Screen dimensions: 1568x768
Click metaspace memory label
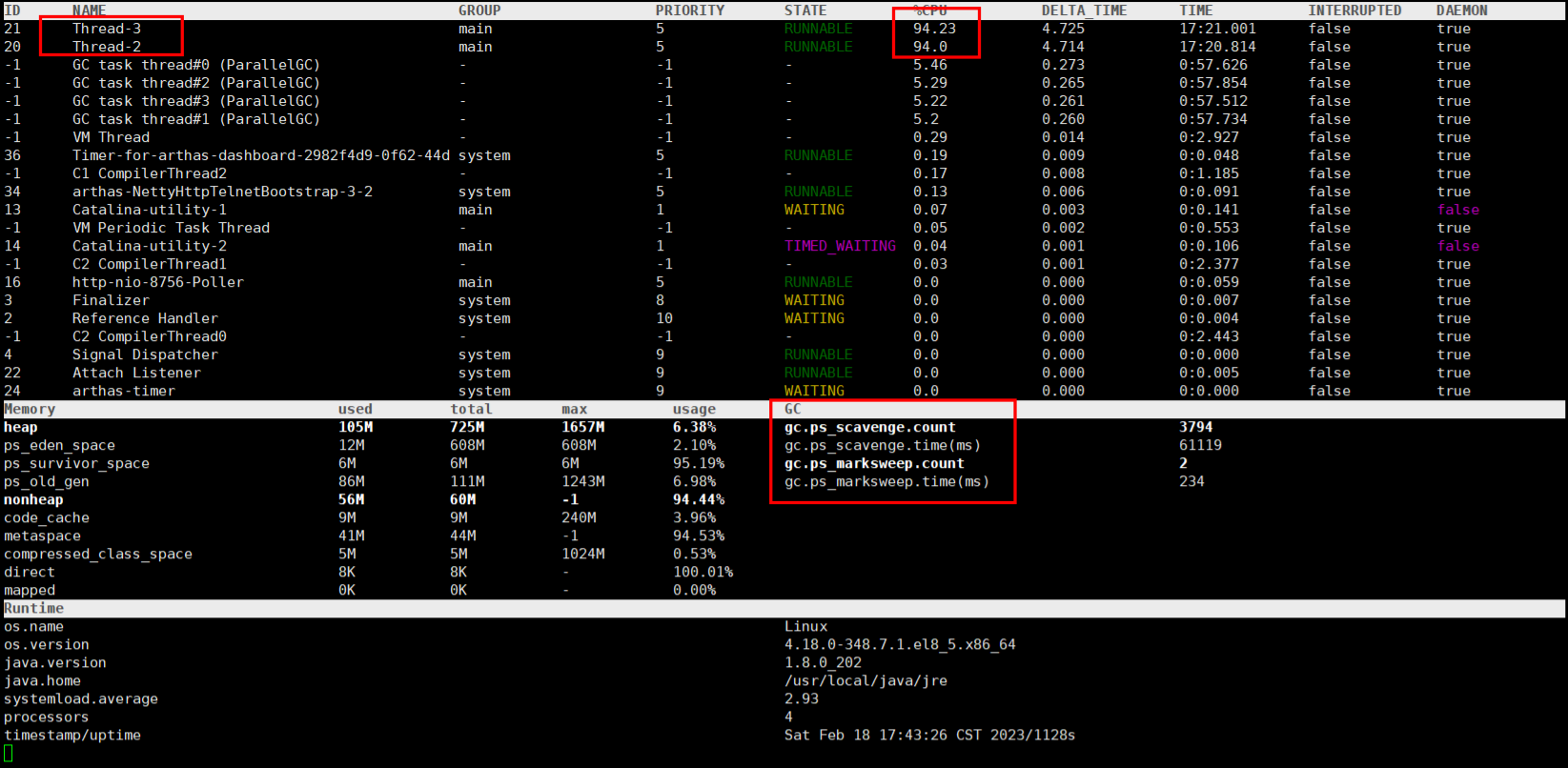click(42, 536)
